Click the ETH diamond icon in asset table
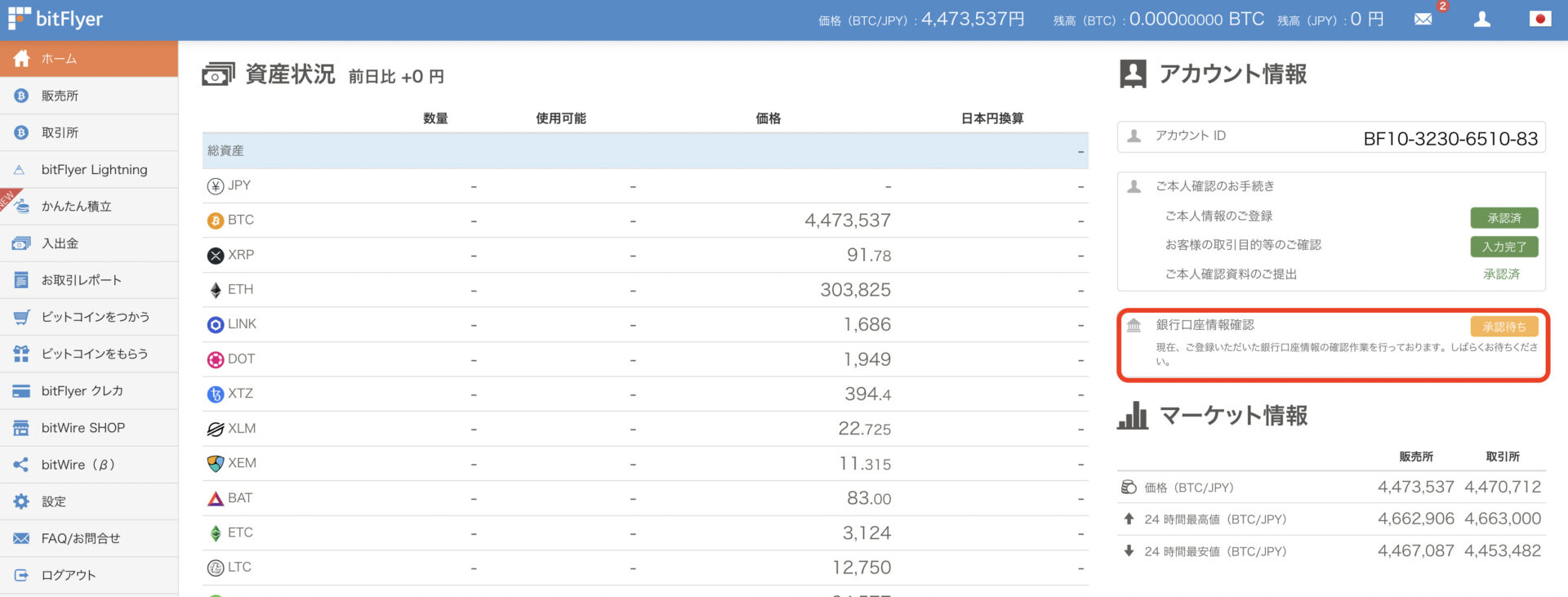Viewport: 1568px width, 597px height. pos(216,290)
